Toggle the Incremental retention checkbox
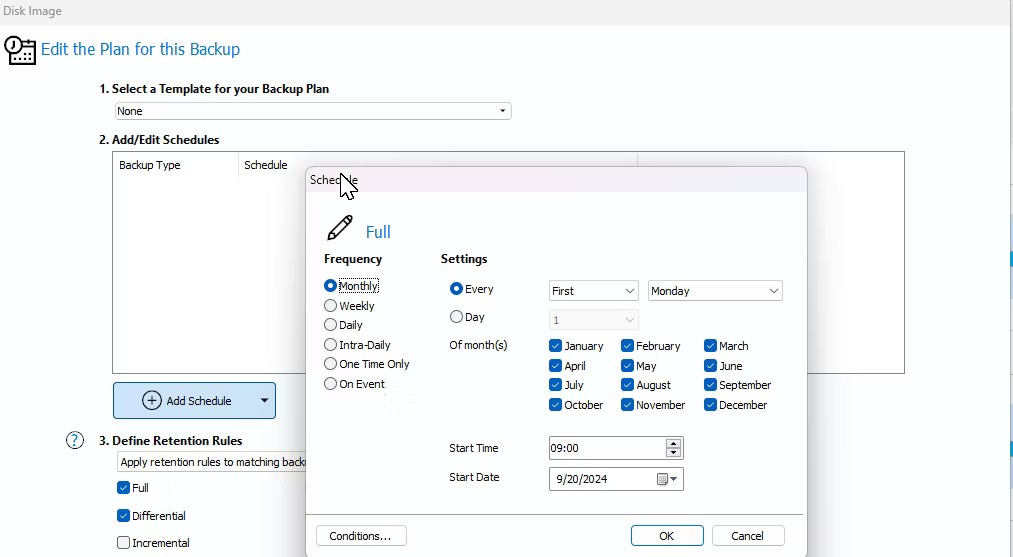This screenshot has width=1013, height=557. pos(123,543)
